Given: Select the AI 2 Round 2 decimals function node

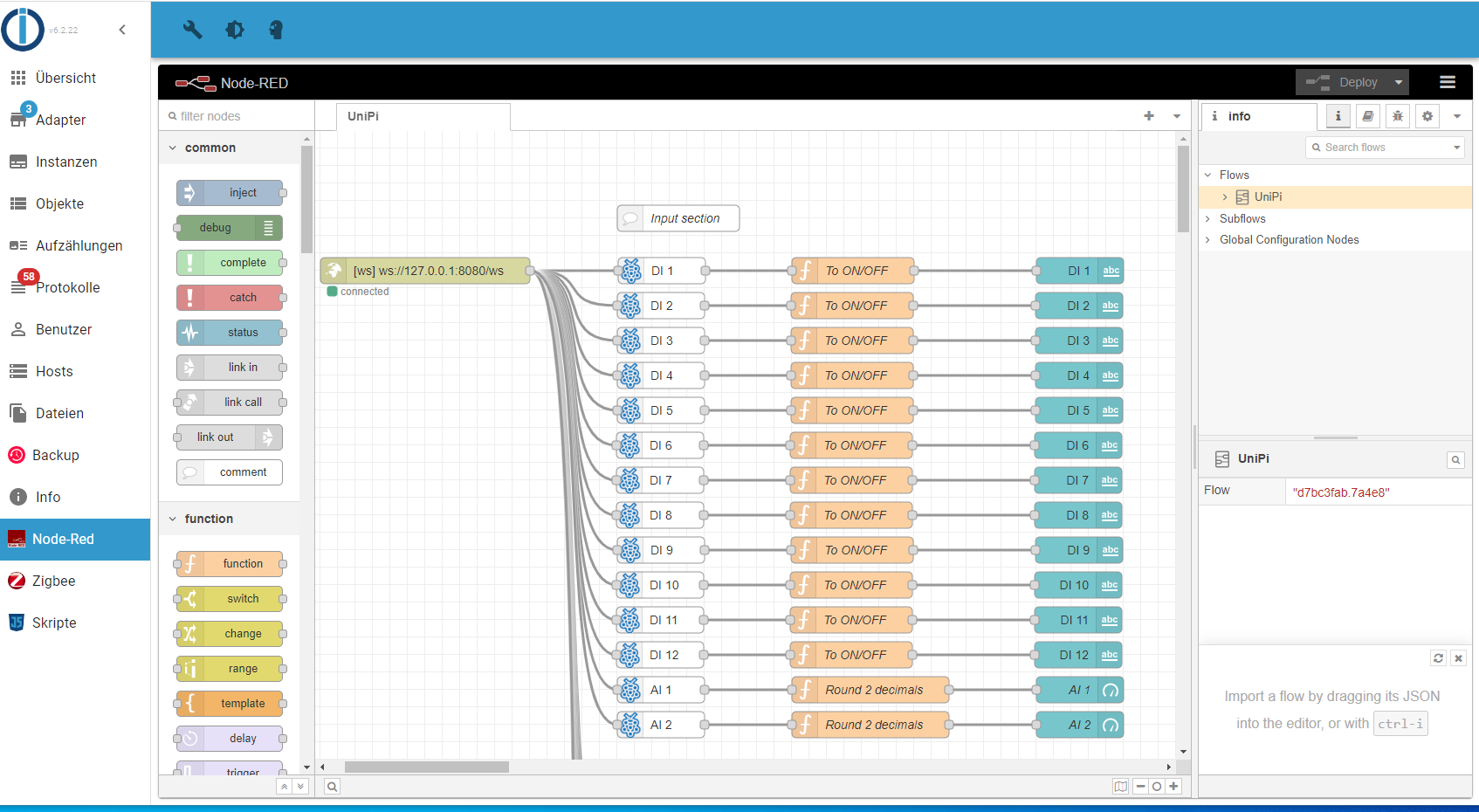Looking at the screenshot, I should click(x=870, y=725).
